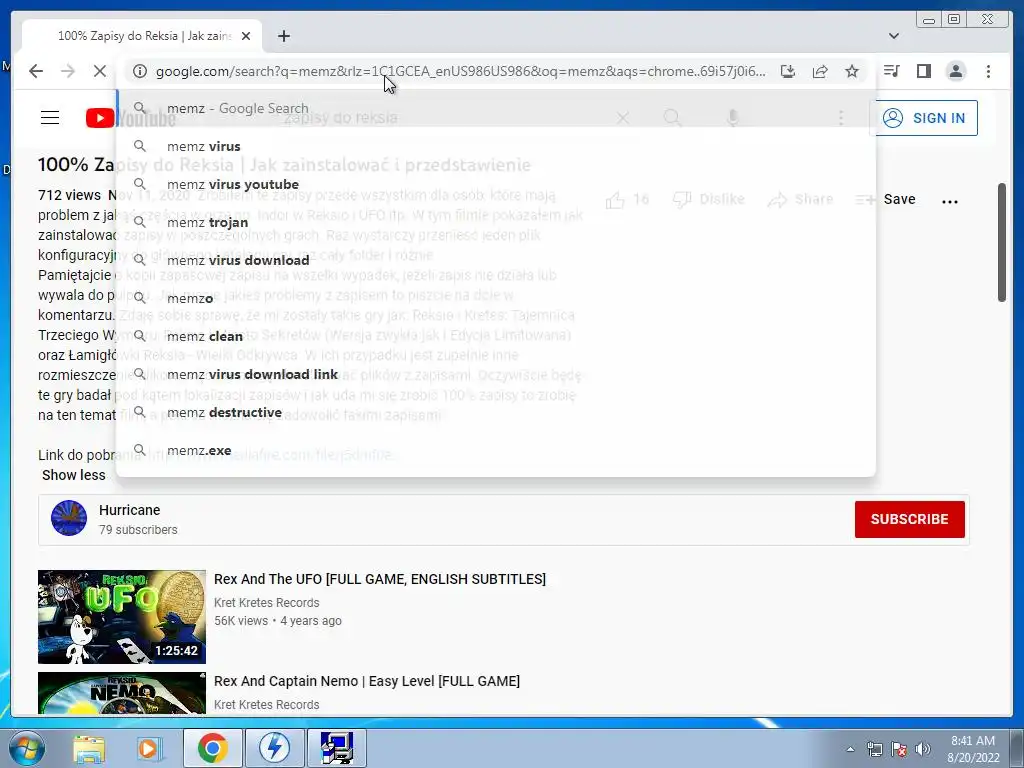Open Chrome profile avatar
Screen dimensions: 1024x768
955,71
